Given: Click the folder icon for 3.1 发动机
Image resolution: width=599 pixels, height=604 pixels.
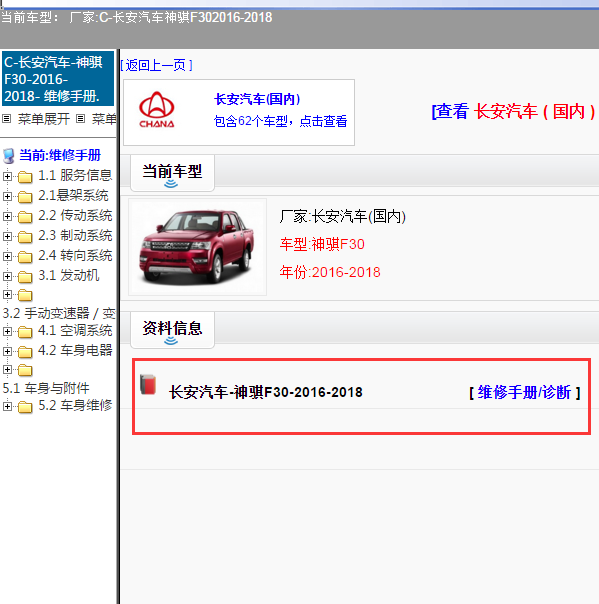Looking at the screenshot, I should click(25, 277).
